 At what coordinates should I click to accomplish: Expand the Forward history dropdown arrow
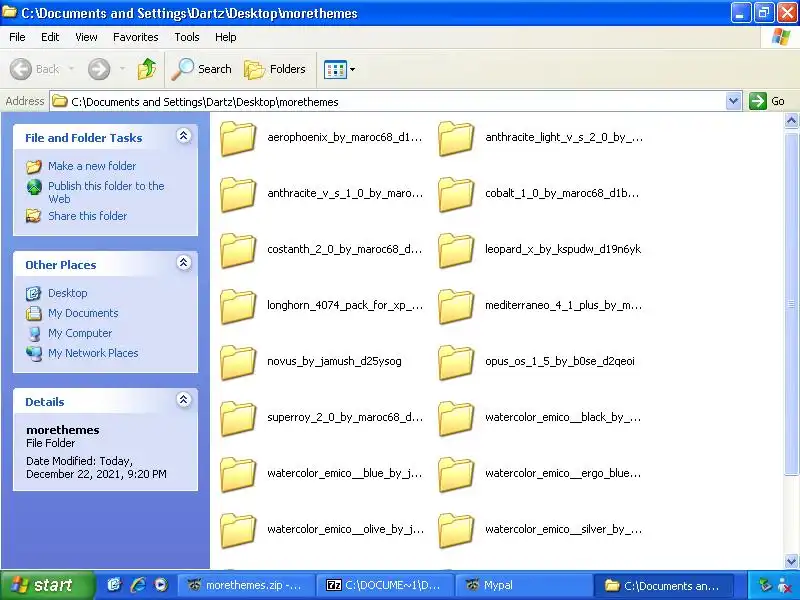122,69
